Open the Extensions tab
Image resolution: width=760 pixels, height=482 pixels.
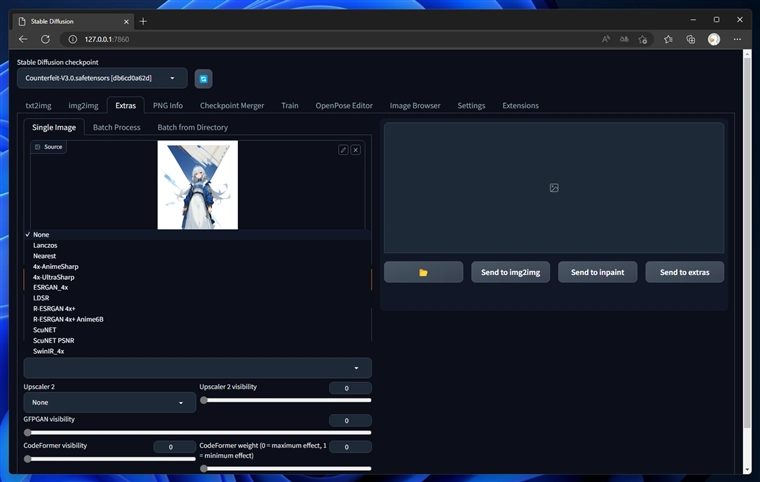(x=521, y=105)
